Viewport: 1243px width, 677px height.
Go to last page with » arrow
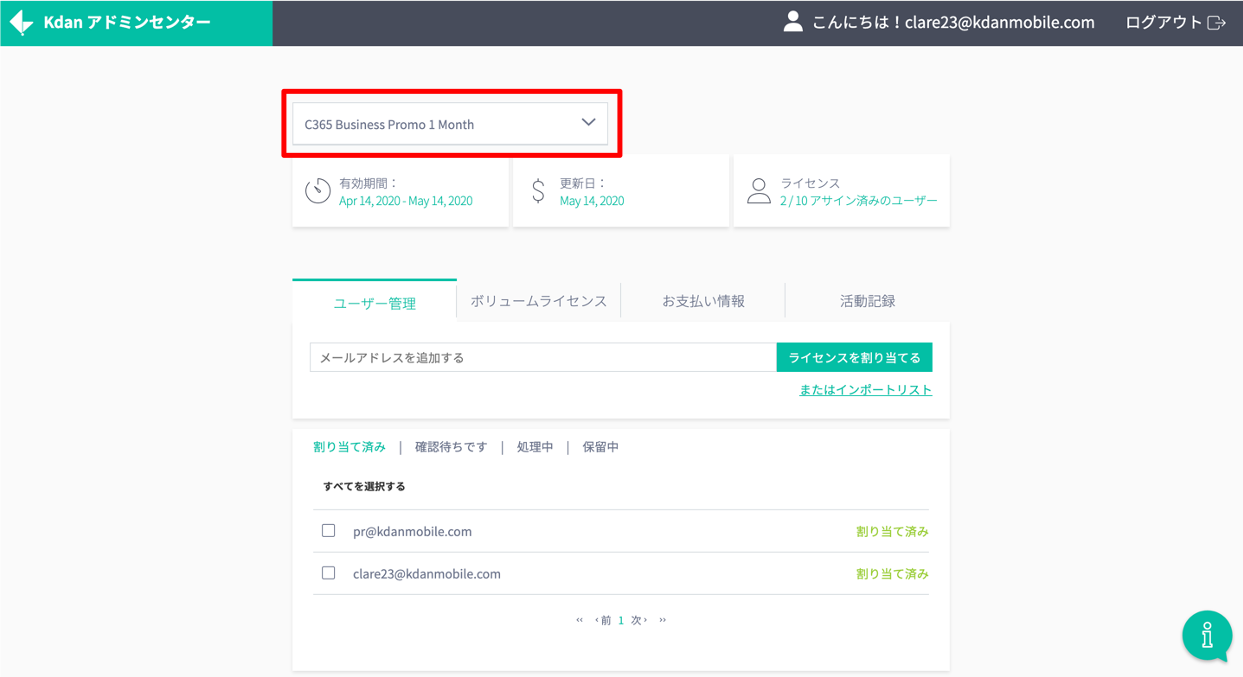click(x=662, y=620)
